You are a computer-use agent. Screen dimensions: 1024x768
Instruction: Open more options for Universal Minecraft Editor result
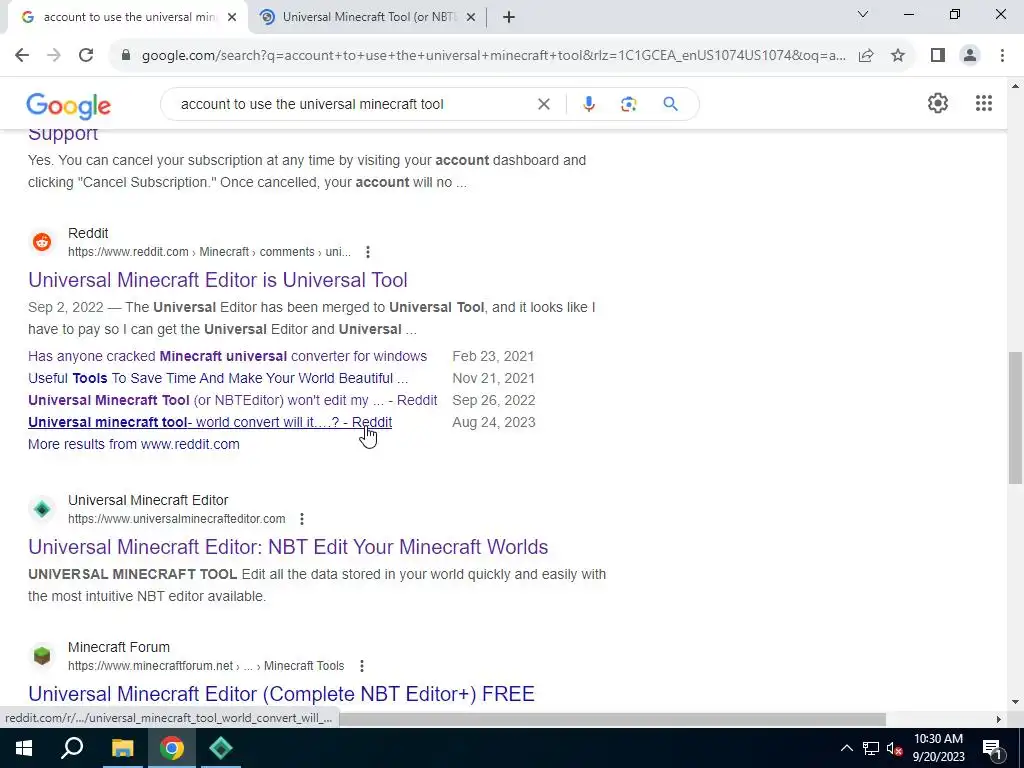pos(302,519)
